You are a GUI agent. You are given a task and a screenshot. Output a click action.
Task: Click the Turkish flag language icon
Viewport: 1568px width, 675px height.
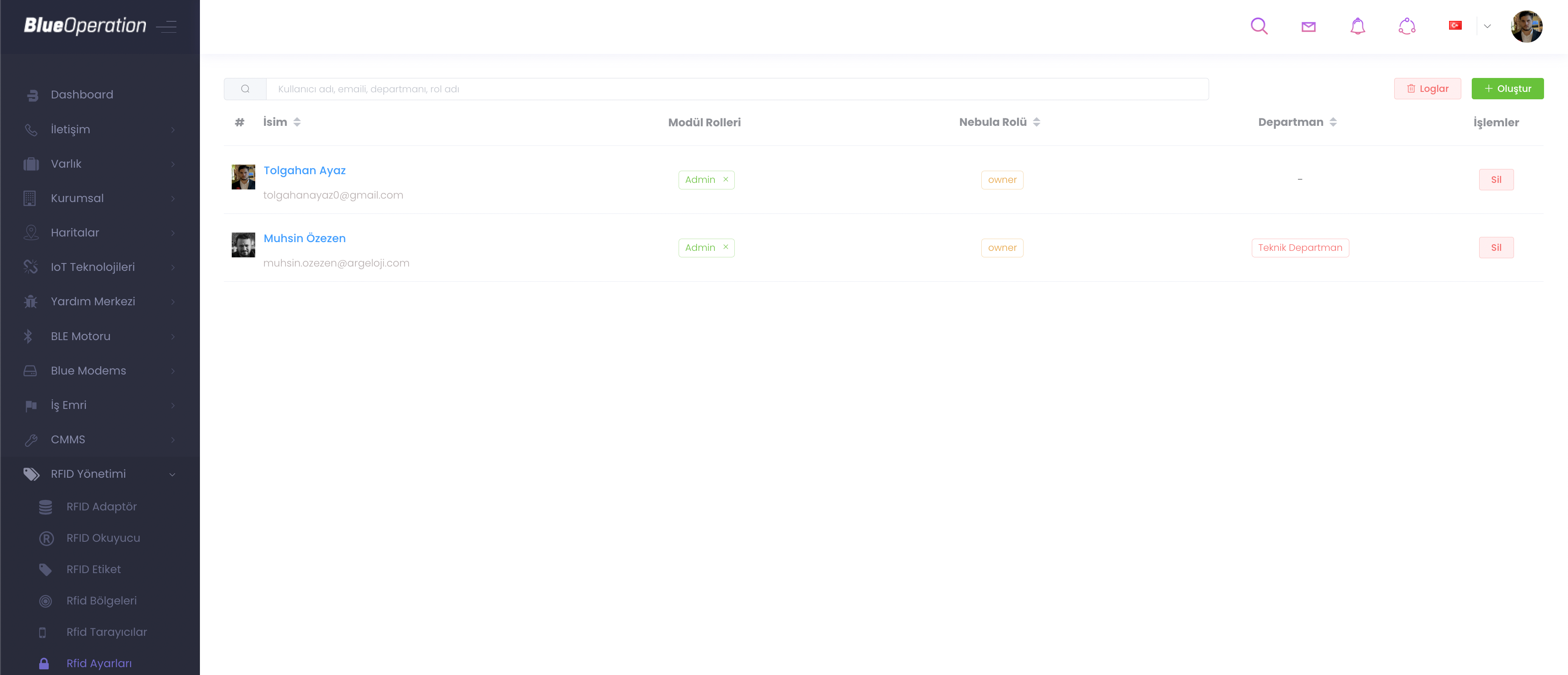click(x=1455, y=26)
